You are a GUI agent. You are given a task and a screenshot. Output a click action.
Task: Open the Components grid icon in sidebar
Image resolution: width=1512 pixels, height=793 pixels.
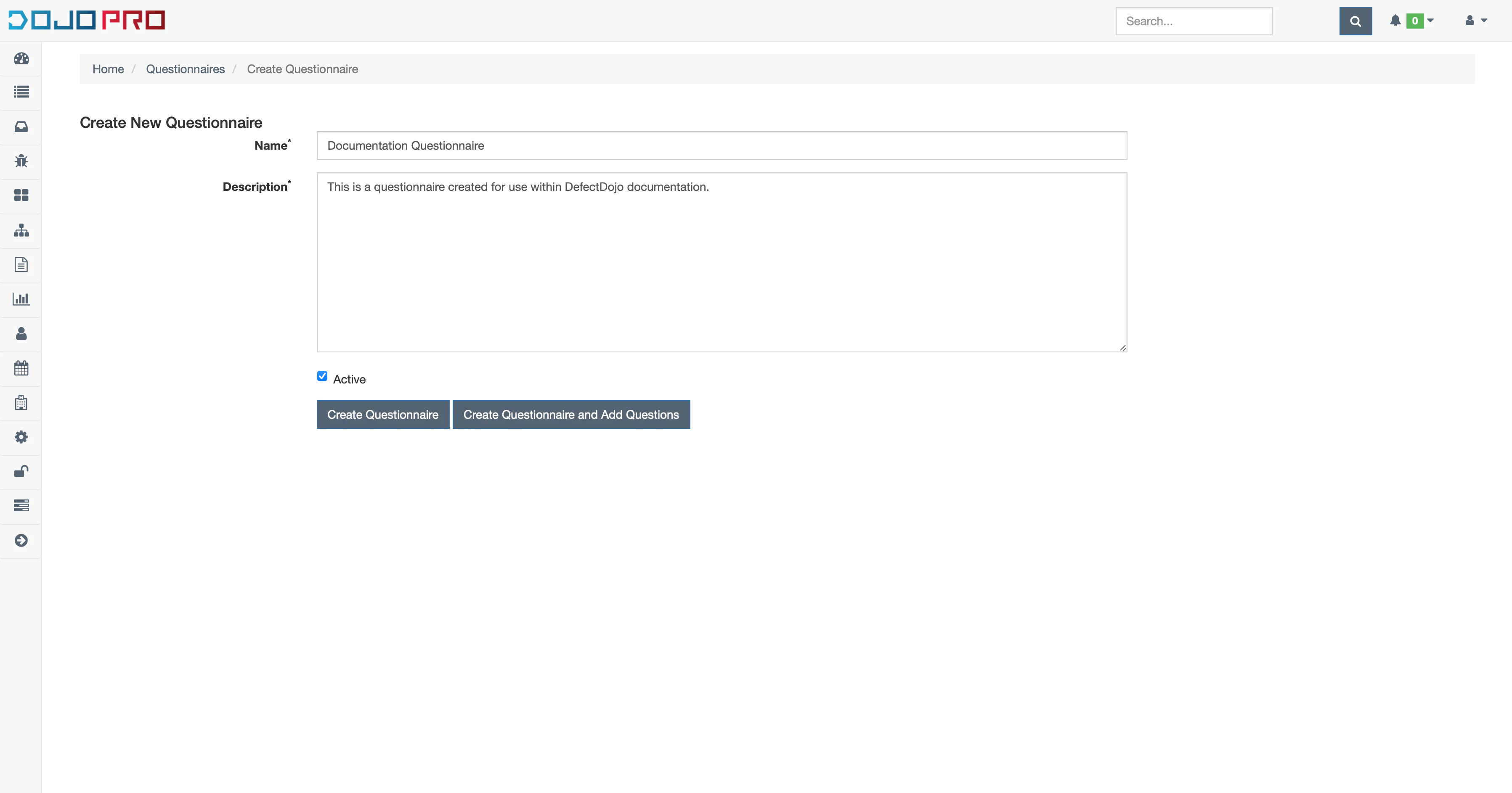pyautogui.click(x=21, y=196)
